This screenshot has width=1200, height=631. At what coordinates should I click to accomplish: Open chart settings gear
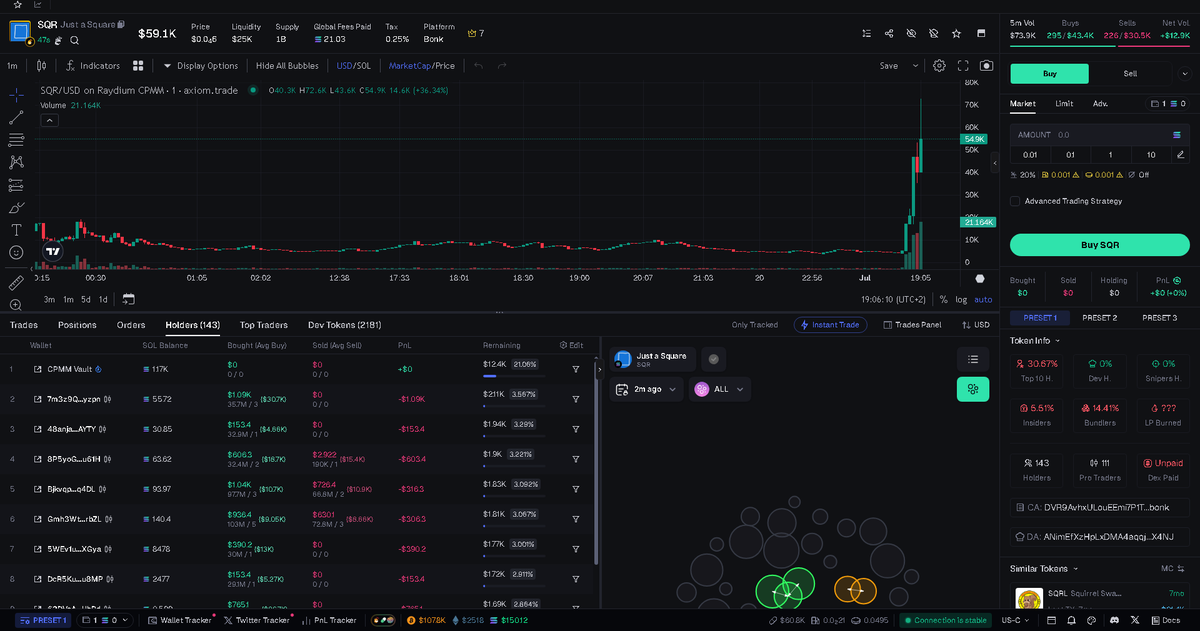coord(939,66)
